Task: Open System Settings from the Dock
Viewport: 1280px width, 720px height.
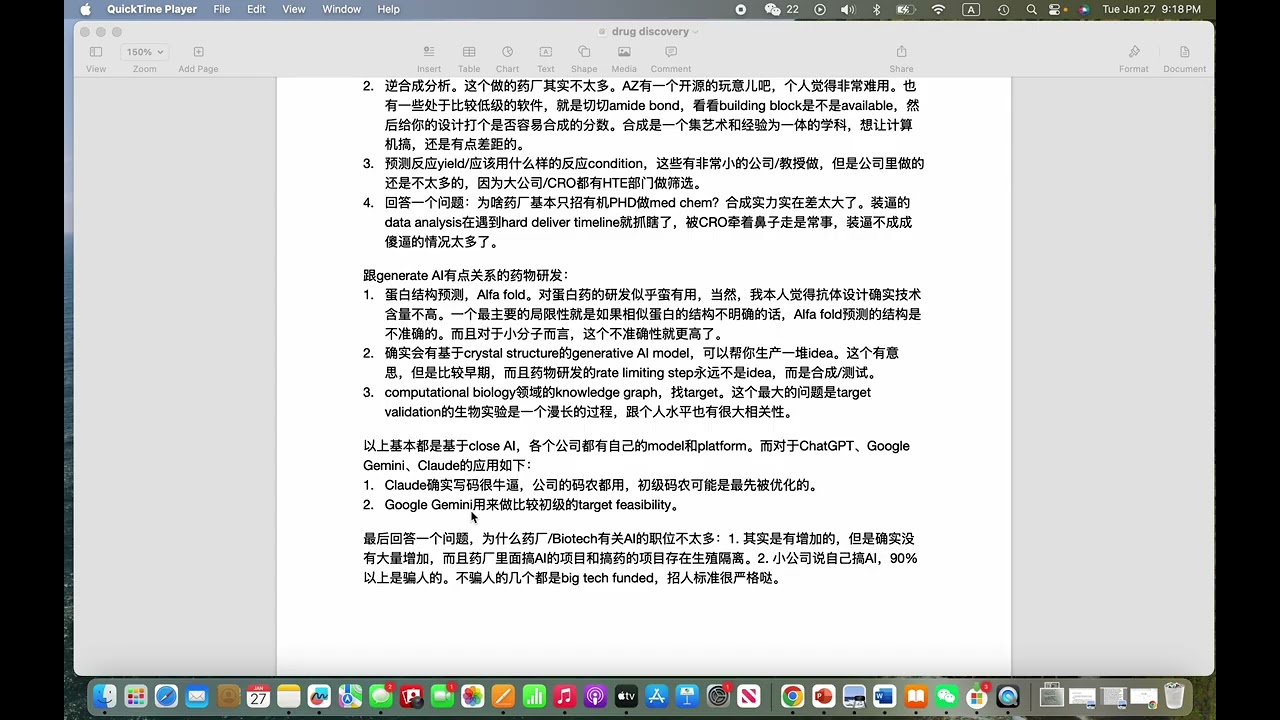Action: point(718,696)
